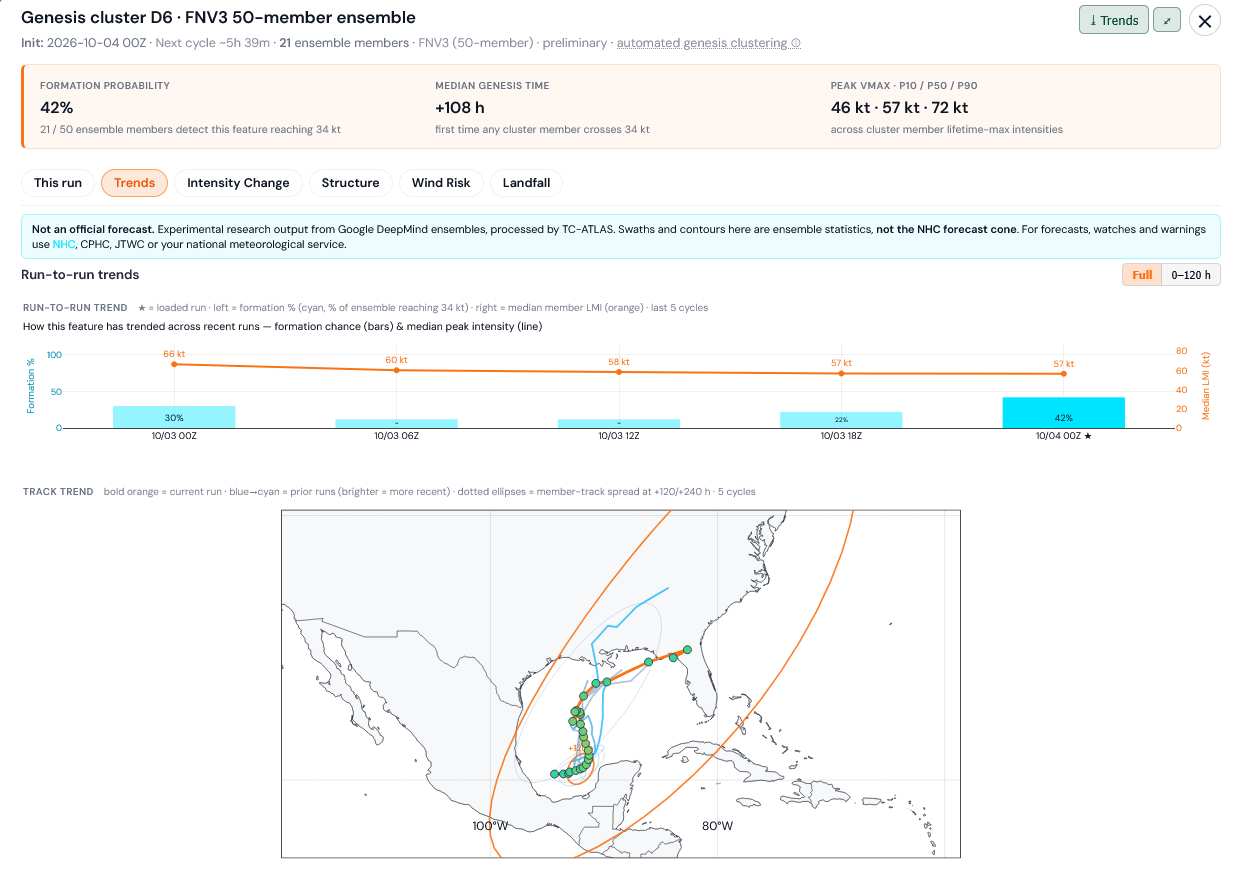Image resolution: width=1240 pixels, height=871 pixels.
Task: Close the Genesis cluster D6 panel
Action: (x=1205, y=20)
